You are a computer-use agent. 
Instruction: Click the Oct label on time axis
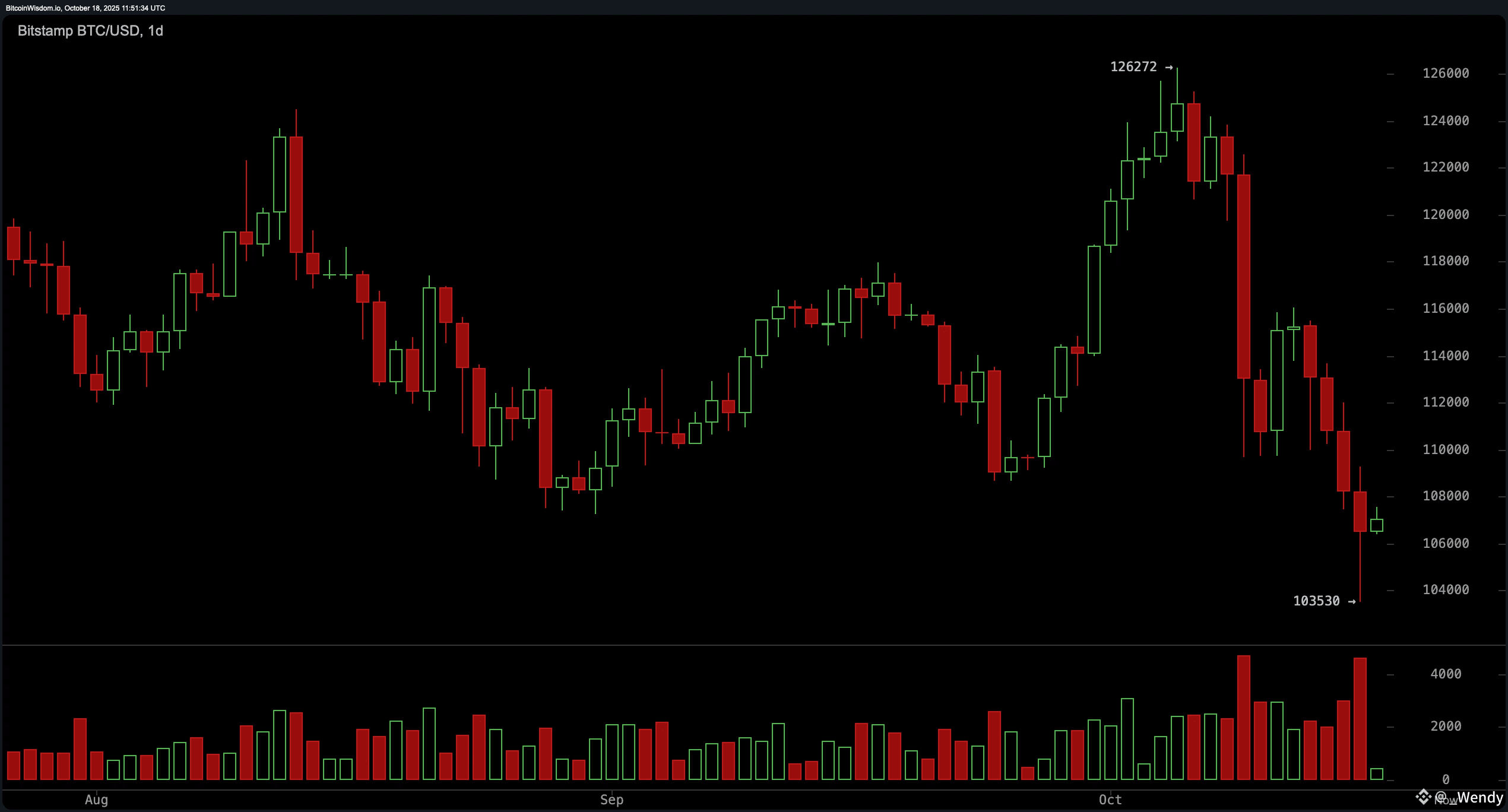pyautogui.click(x=1110, y=800)
